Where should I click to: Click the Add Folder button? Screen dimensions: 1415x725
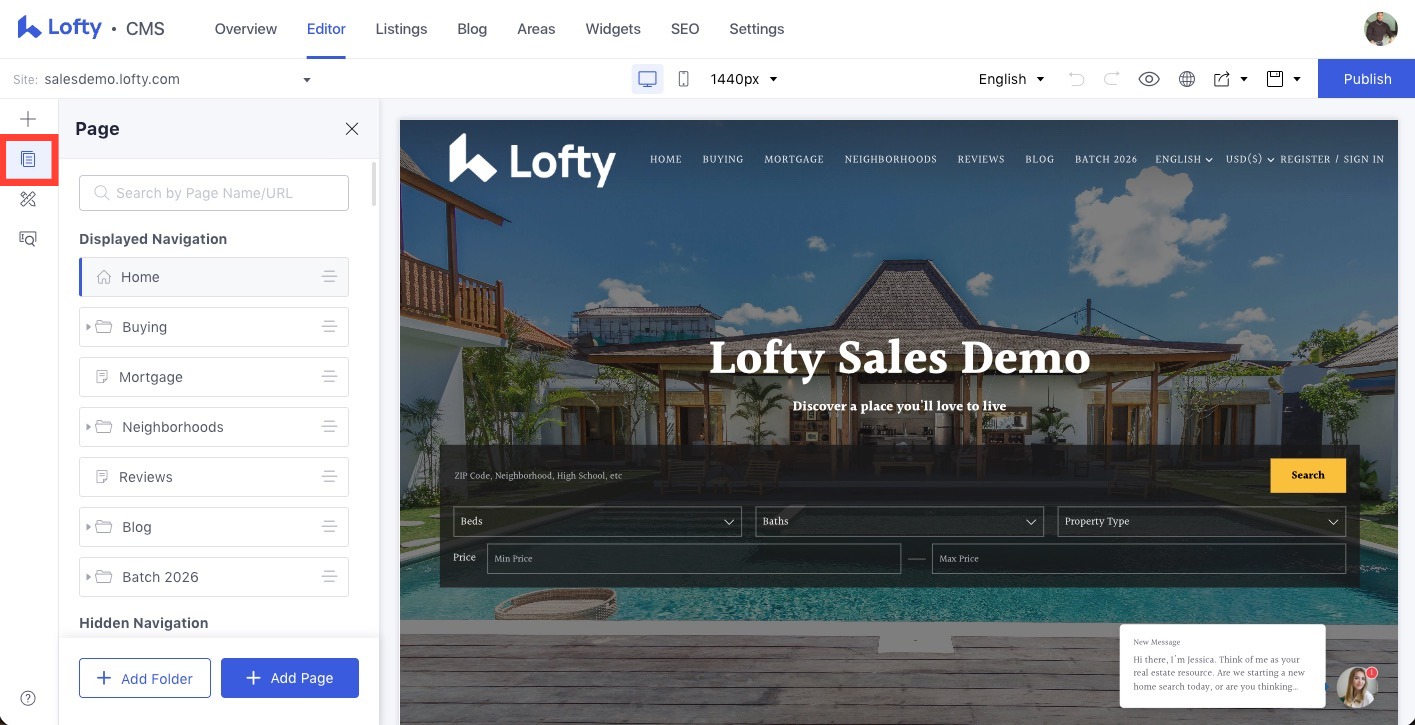pos(145,678)
